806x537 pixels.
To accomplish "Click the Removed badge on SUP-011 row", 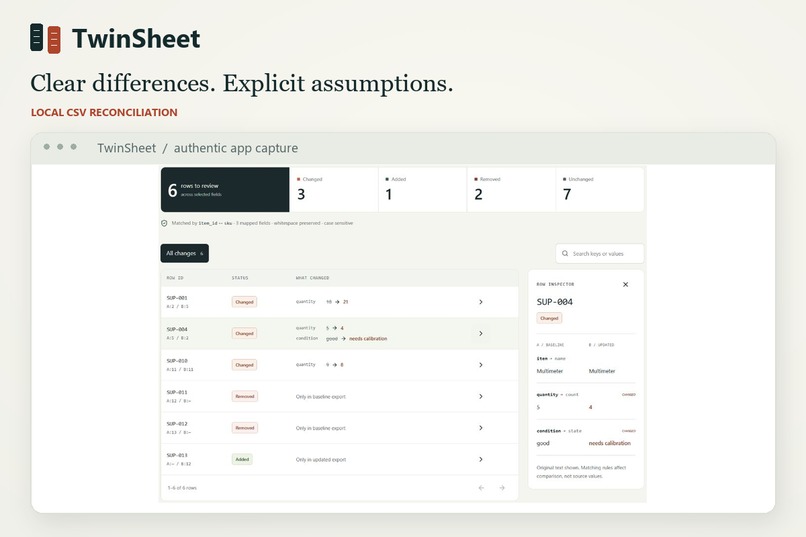I will [x=245, y=396].
